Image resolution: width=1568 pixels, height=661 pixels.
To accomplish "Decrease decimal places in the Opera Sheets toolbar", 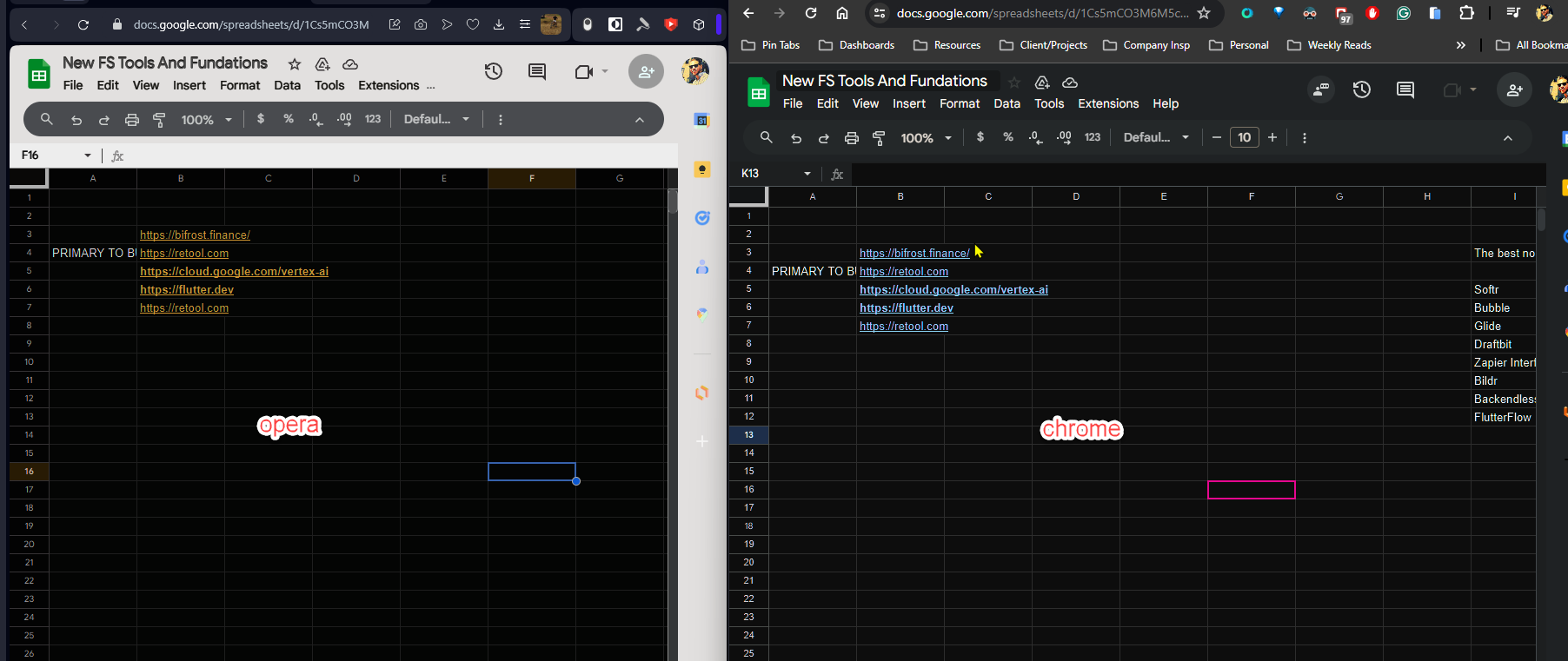I will pos(316,119).
